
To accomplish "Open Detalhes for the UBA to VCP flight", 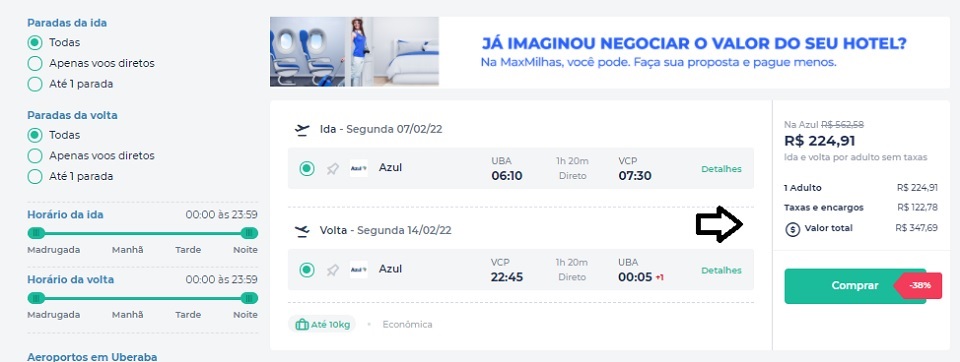I will pos(721,169).
